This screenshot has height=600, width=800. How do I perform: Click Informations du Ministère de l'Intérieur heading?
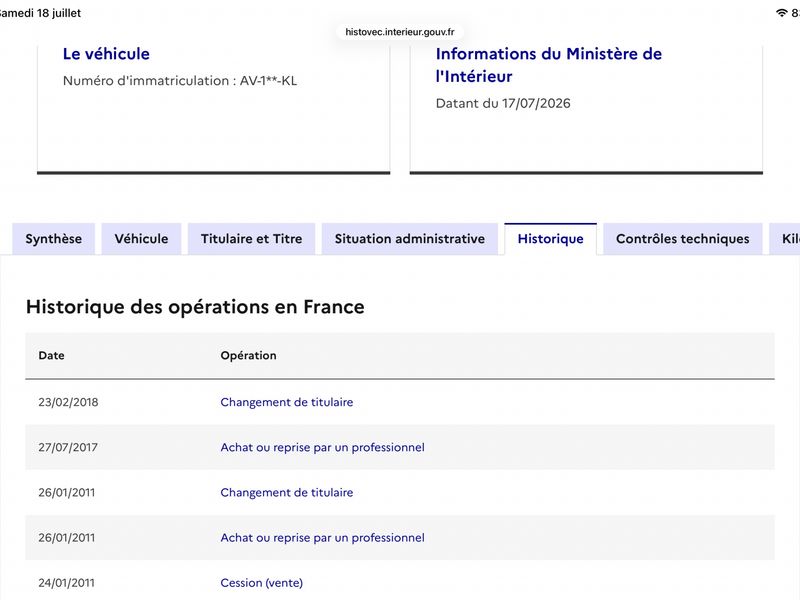548,65
